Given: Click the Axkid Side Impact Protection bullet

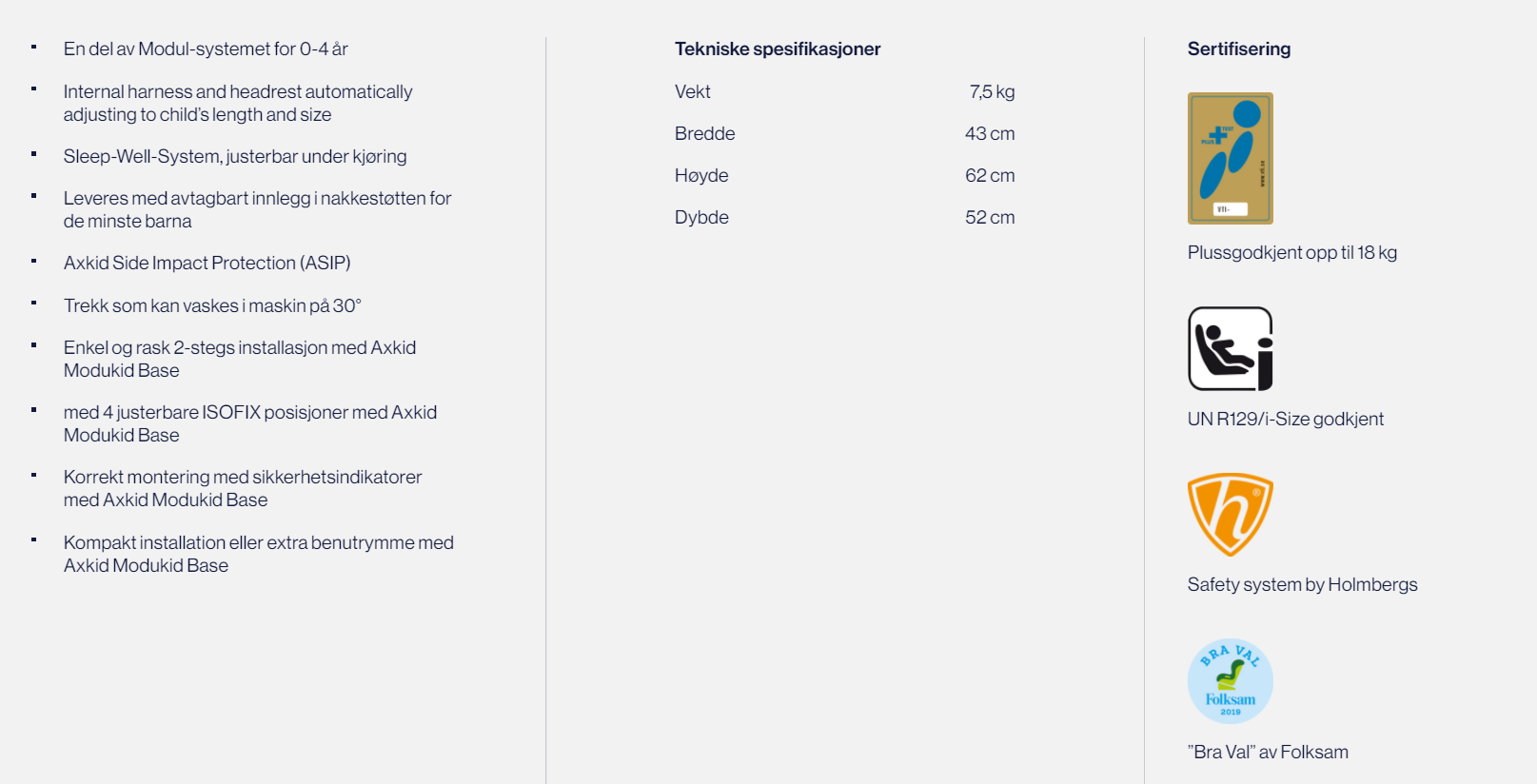Looking at the screenshot, I should (x=207, y=263).
